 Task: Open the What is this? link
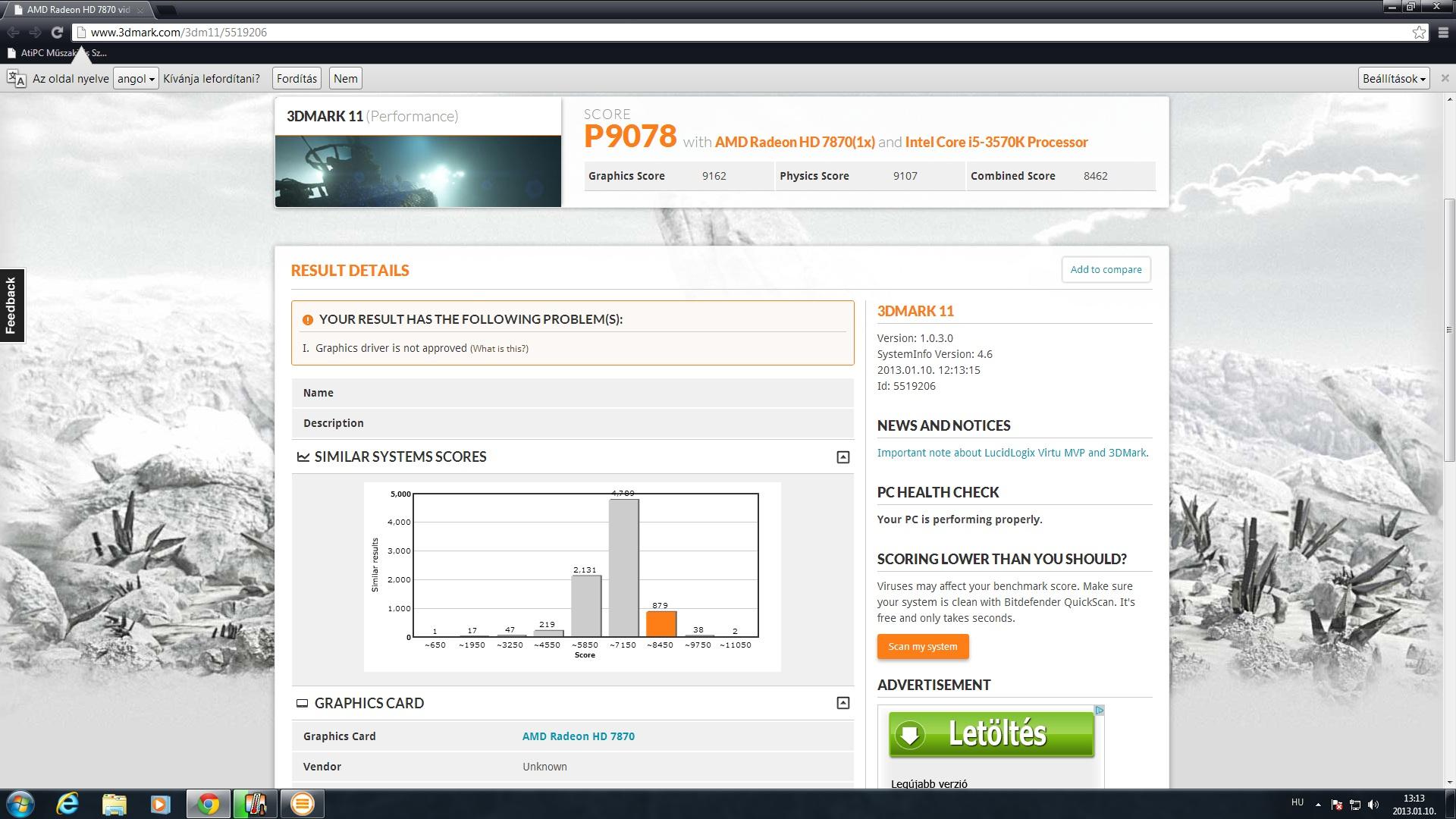coord(499,349)
